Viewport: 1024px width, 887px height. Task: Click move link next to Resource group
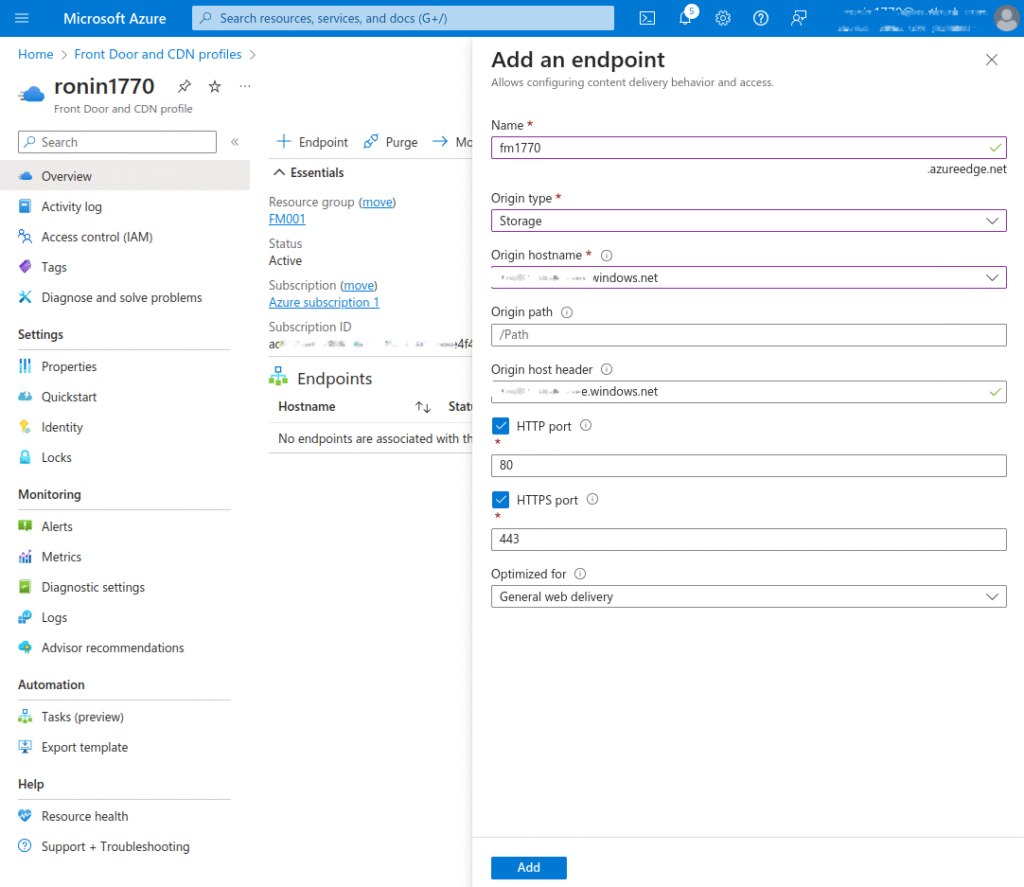click(377, 202)
